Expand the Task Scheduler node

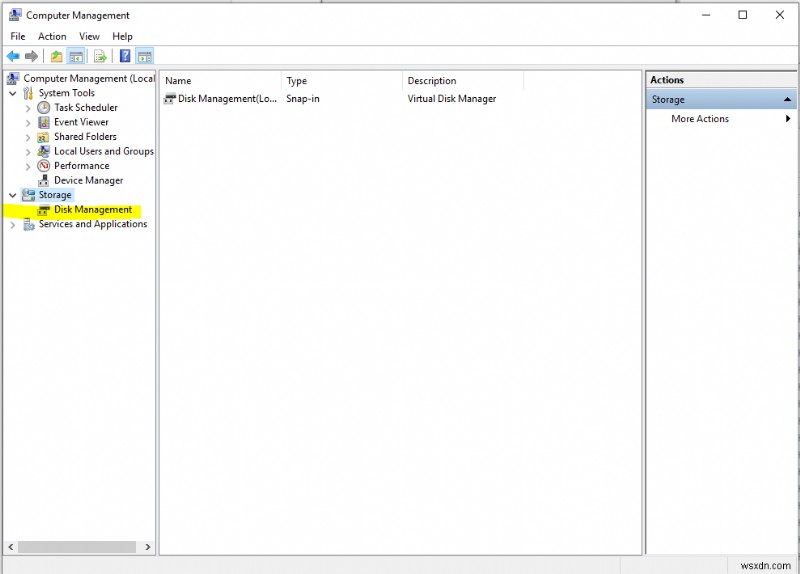[28, 108]
